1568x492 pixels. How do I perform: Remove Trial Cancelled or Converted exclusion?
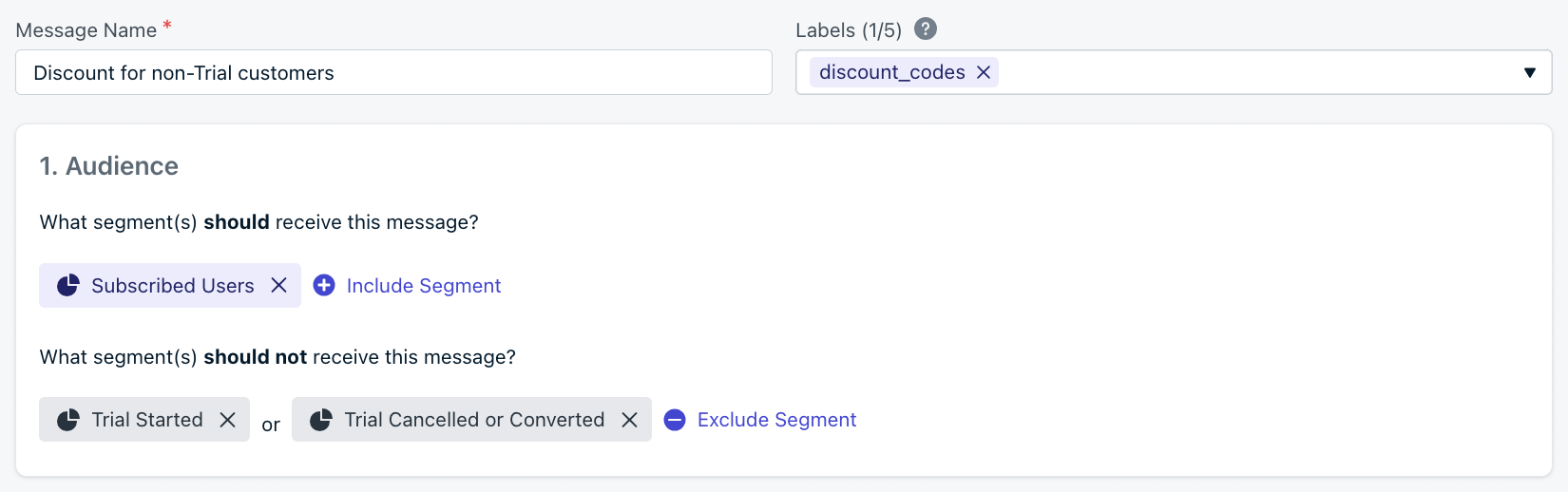click(629, 420)
